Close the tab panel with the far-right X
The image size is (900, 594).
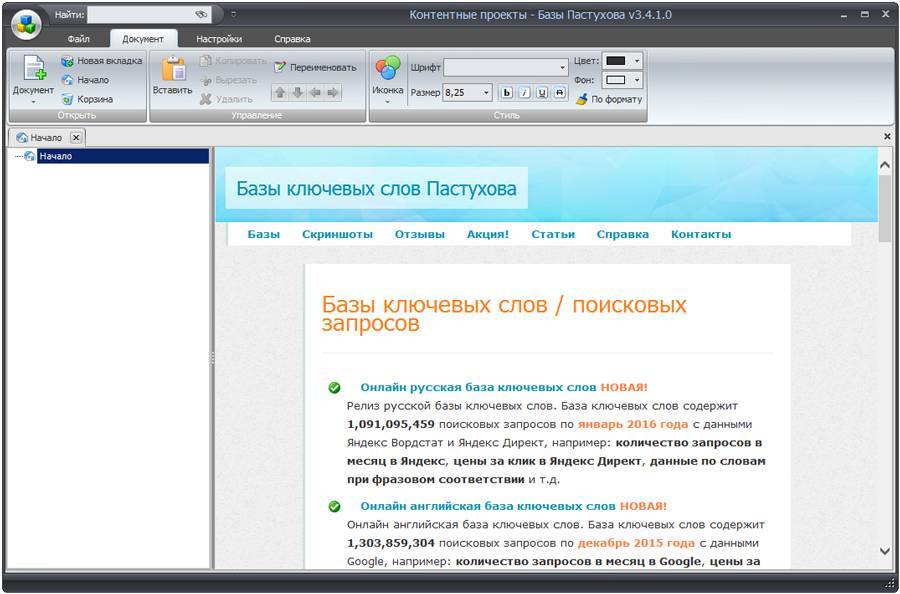tap(887, 137)
